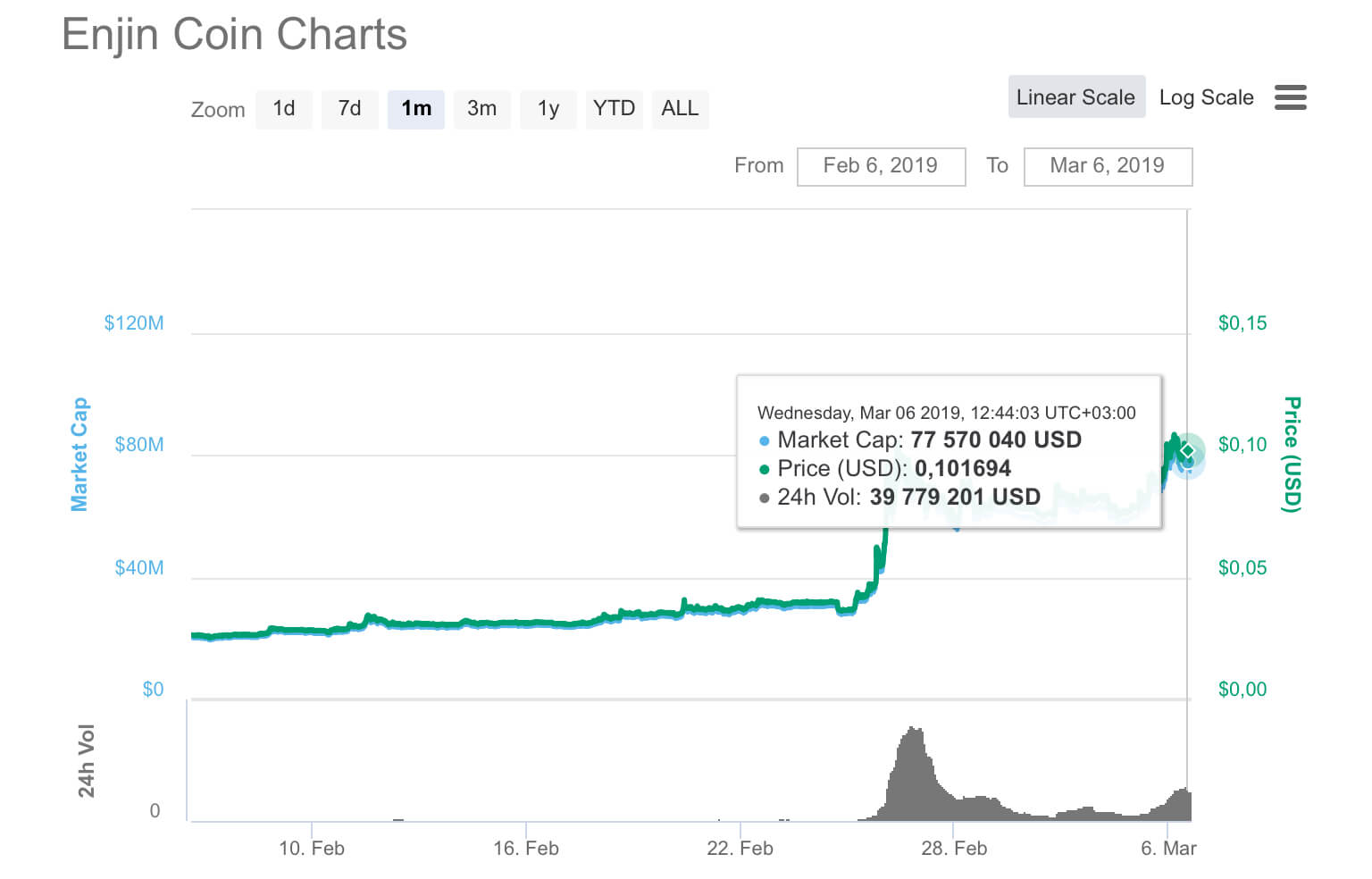Switch zoom to 3m

482,109
